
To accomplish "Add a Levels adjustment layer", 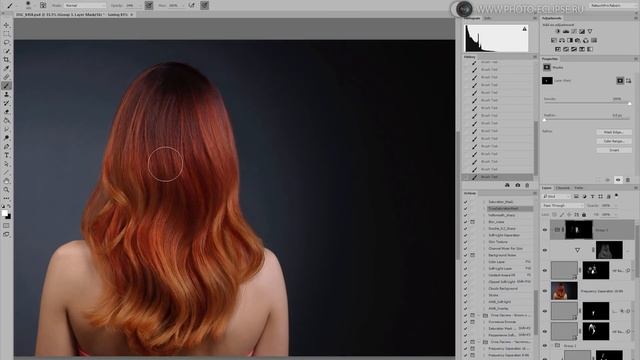I will [x=566, y=31].
